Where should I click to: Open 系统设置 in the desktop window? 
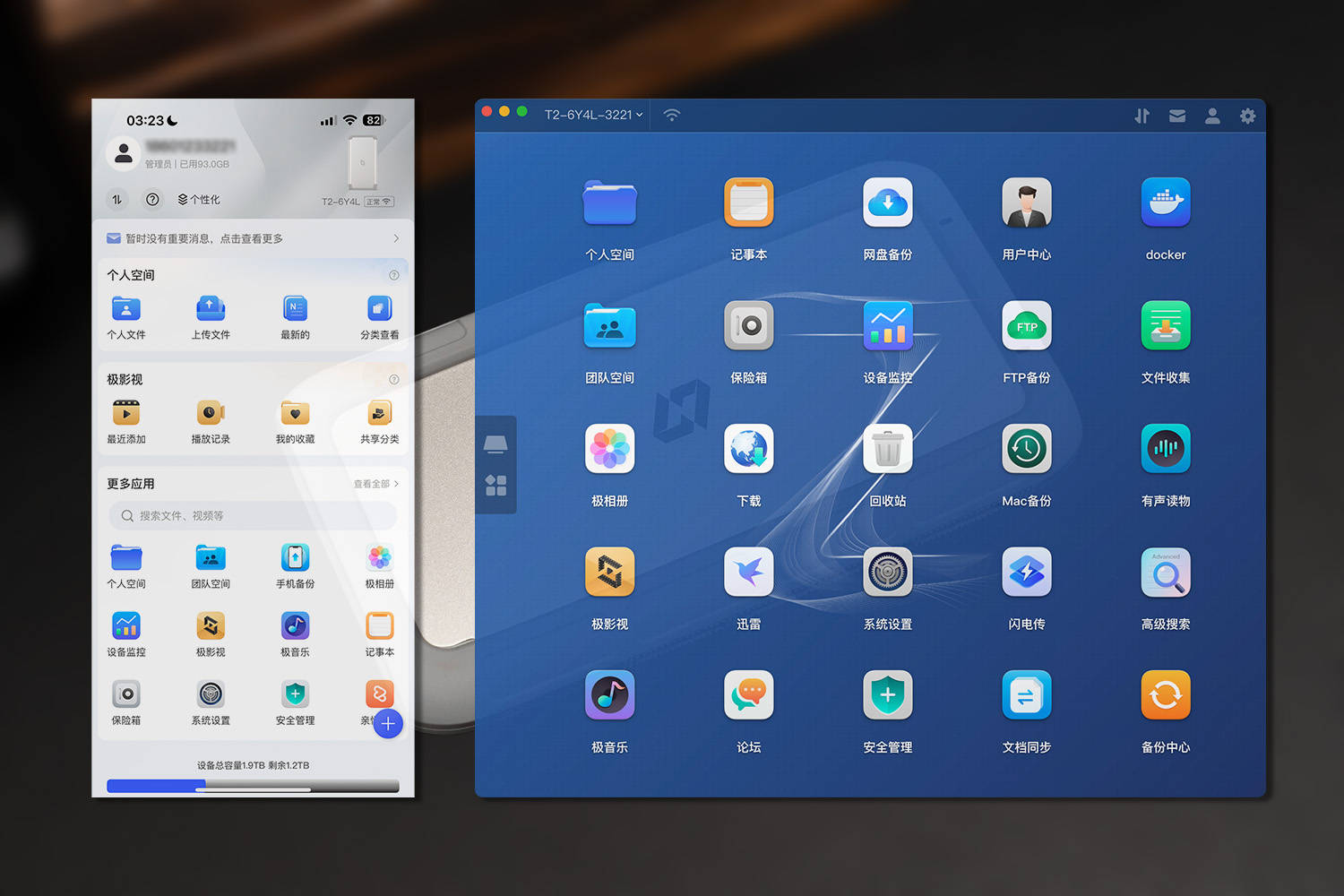click(x=887, y=572)
